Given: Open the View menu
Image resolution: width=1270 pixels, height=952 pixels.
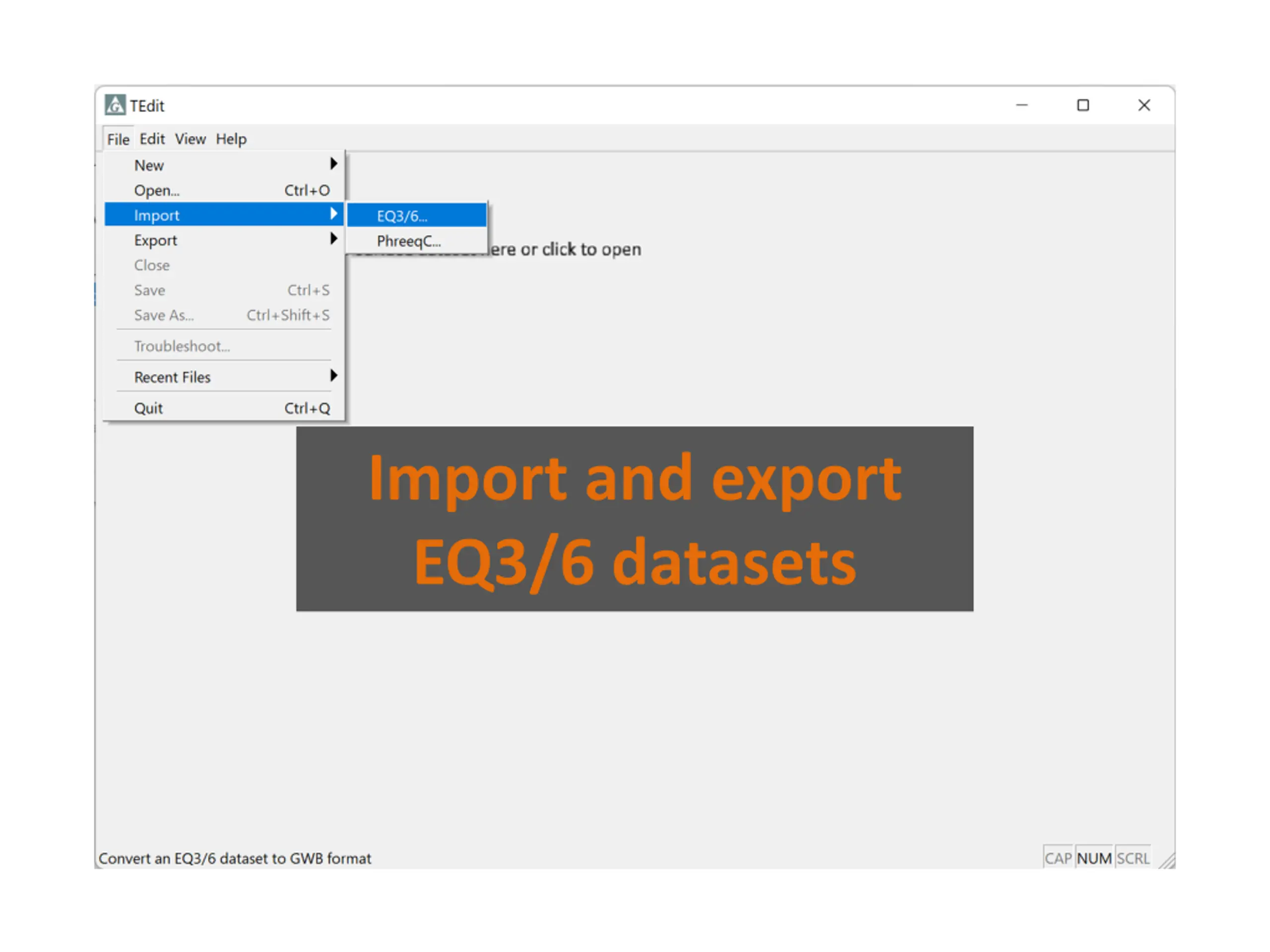Looking at the screenshot, I should pos(190,139).
